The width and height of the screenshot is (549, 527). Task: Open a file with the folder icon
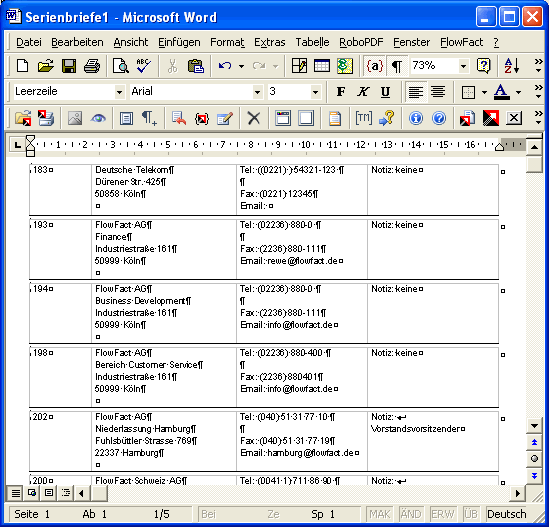46,66
